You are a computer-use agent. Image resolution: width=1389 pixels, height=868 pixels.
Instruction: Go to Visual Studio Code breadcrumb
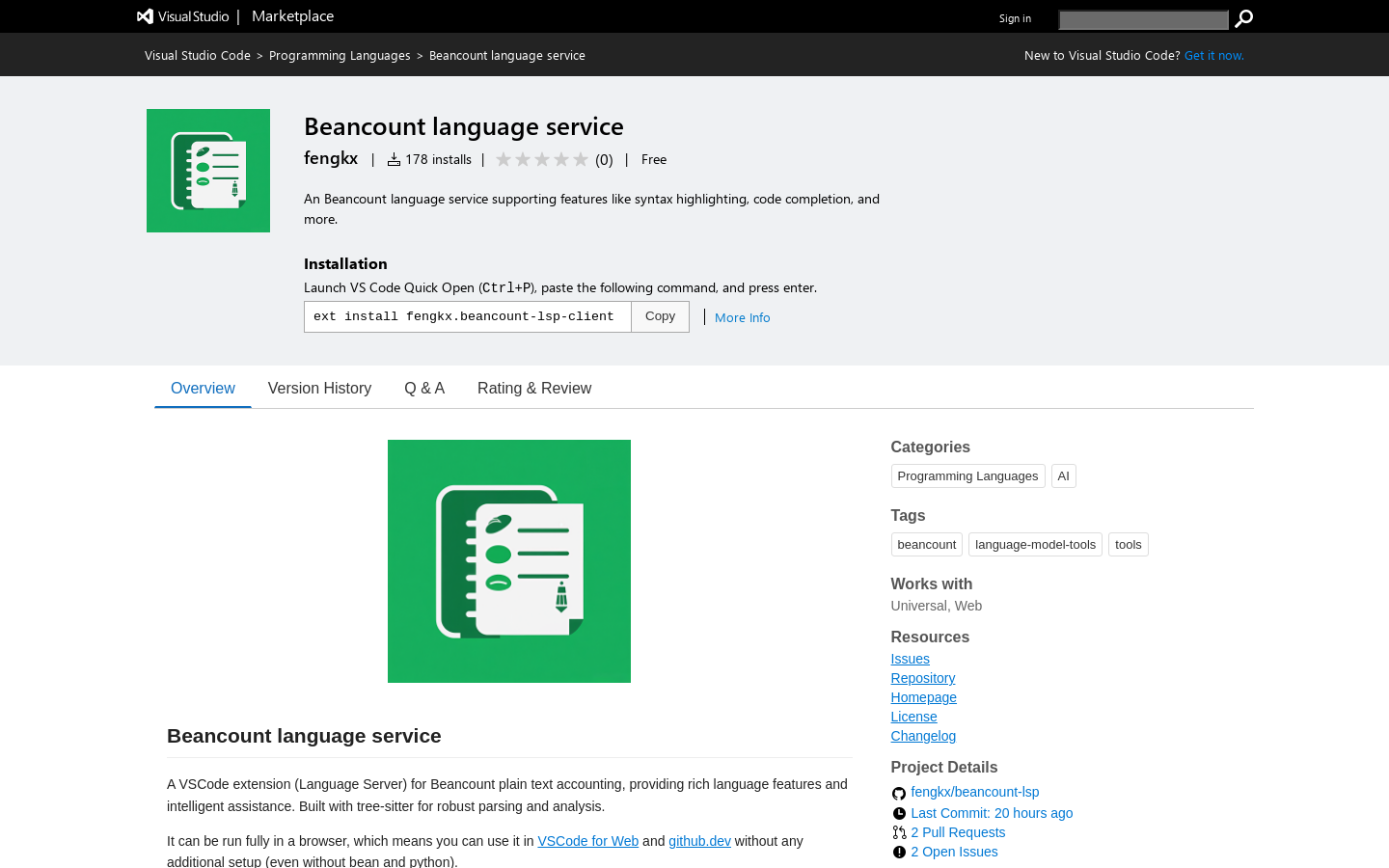coord(198,56)
